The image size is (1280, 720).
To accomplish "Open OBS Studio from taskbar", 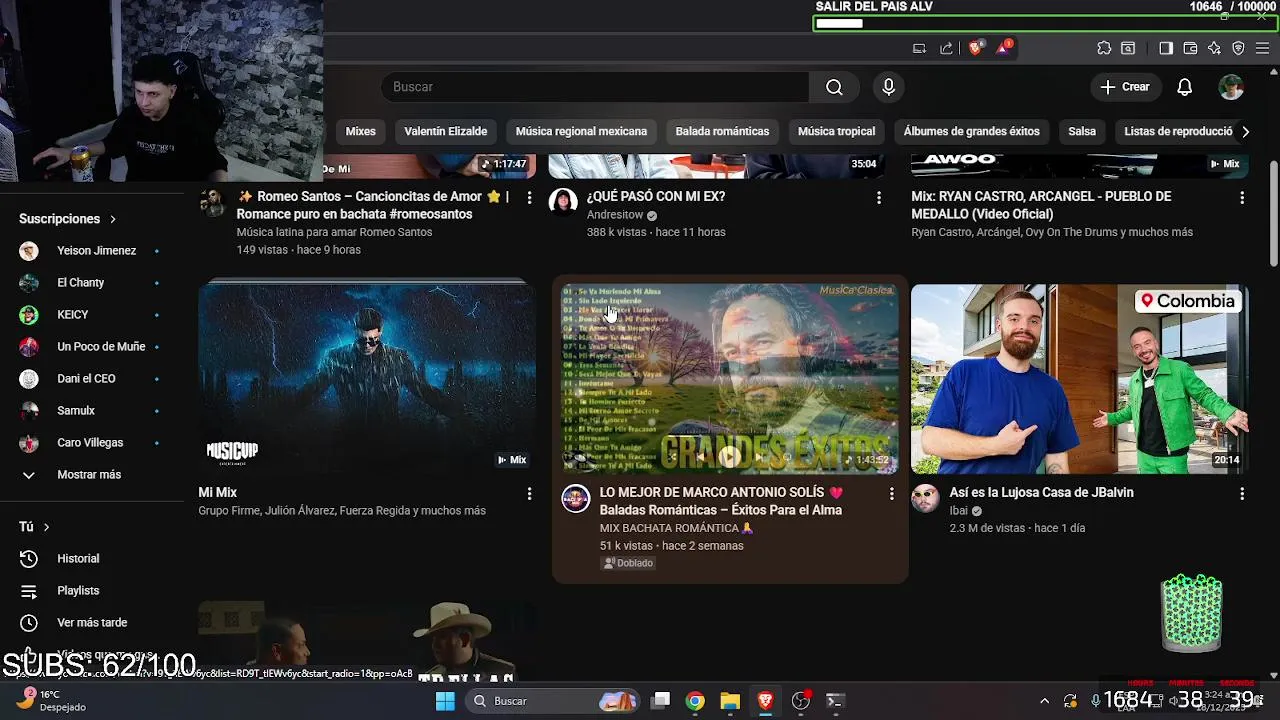I will coord(800,701).
